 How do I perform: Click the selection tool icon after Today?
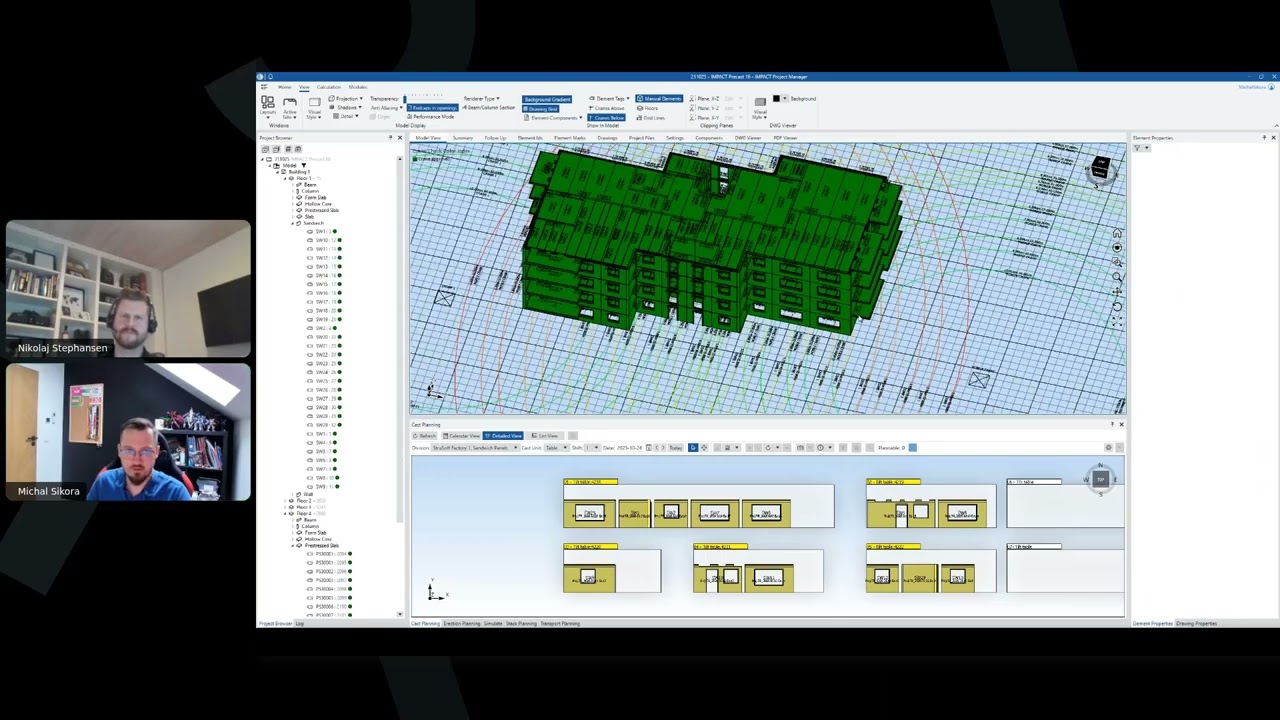point(693,448)
